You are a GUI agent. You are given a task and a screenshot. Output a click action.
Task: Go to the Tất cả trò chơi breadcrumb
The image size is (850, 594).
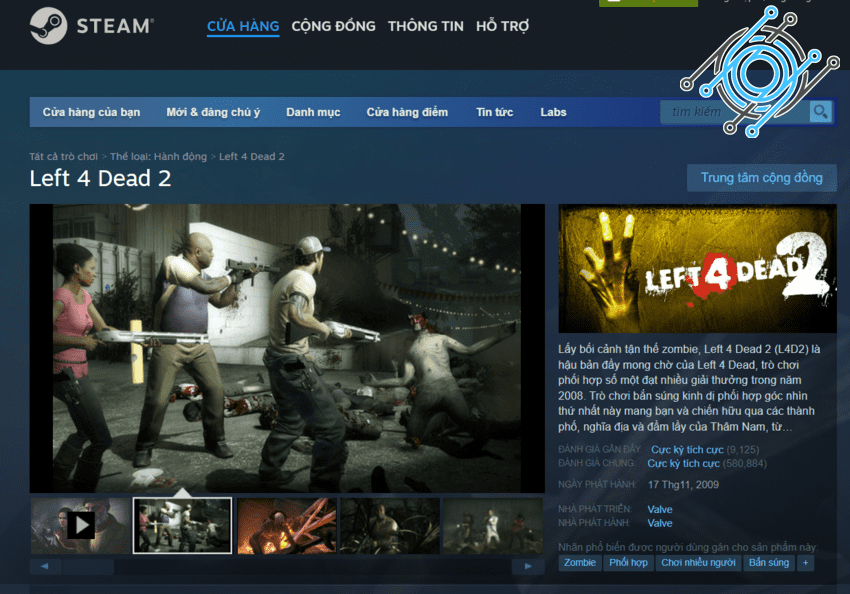[x=63, y=157]
